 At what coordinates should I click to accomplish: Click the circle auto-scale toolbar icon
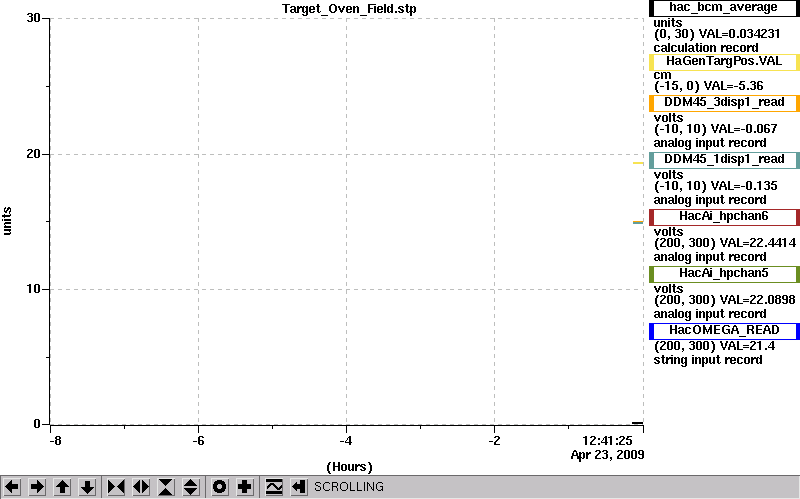(x=219, y=487)
